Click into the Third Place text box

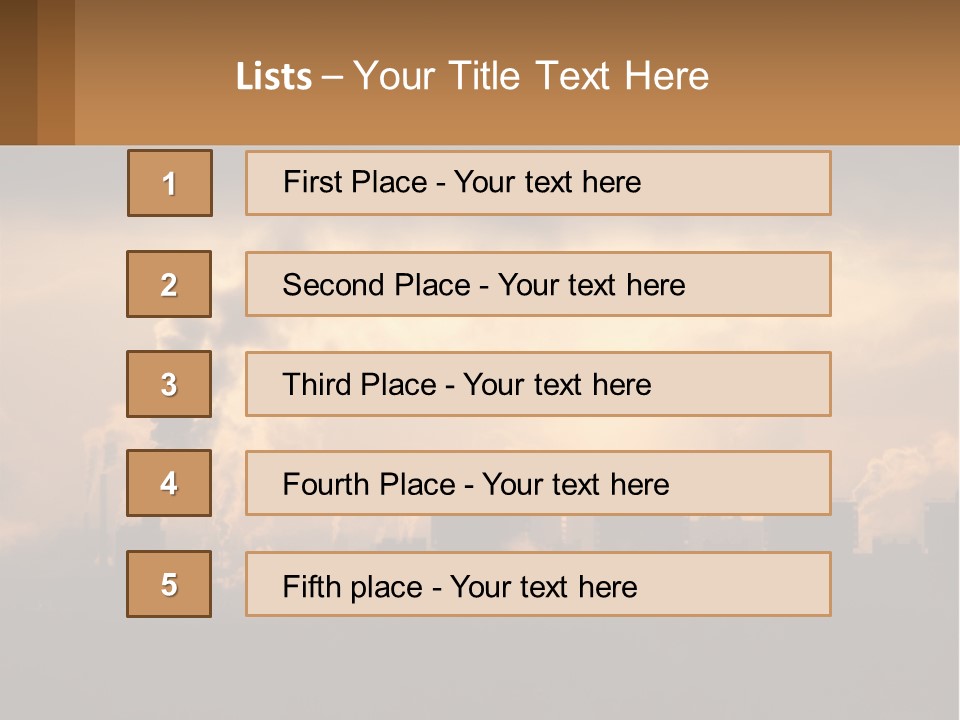click(x=538, y=384)
